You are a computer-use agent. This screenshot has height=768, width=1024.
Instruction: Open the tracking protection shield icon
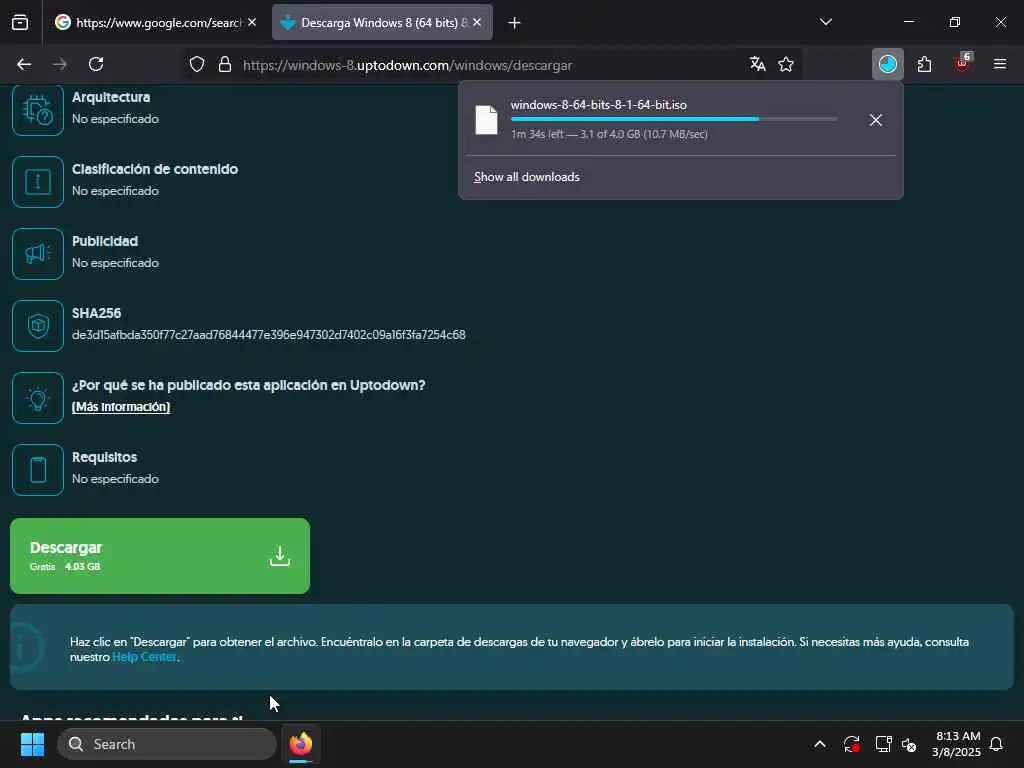coord(197,65)
